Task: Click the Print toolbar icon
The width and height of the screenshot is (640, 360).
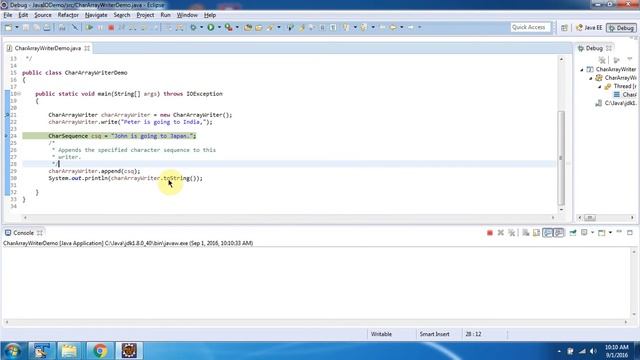Action: (x=47, y=27)
